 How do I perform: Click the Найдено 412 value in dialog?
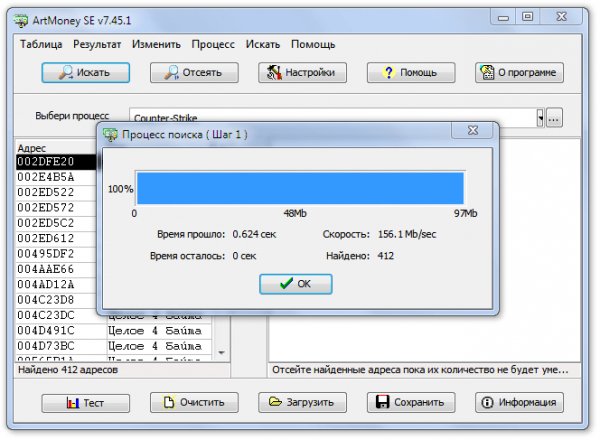tap(385, 256)
